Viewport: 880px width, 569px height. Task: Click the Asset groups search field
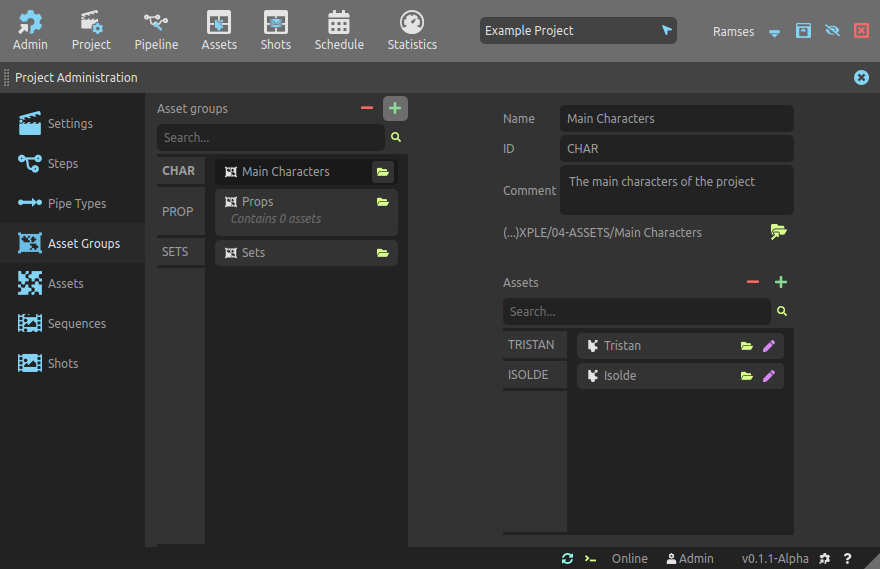click(x=270, y=138)
